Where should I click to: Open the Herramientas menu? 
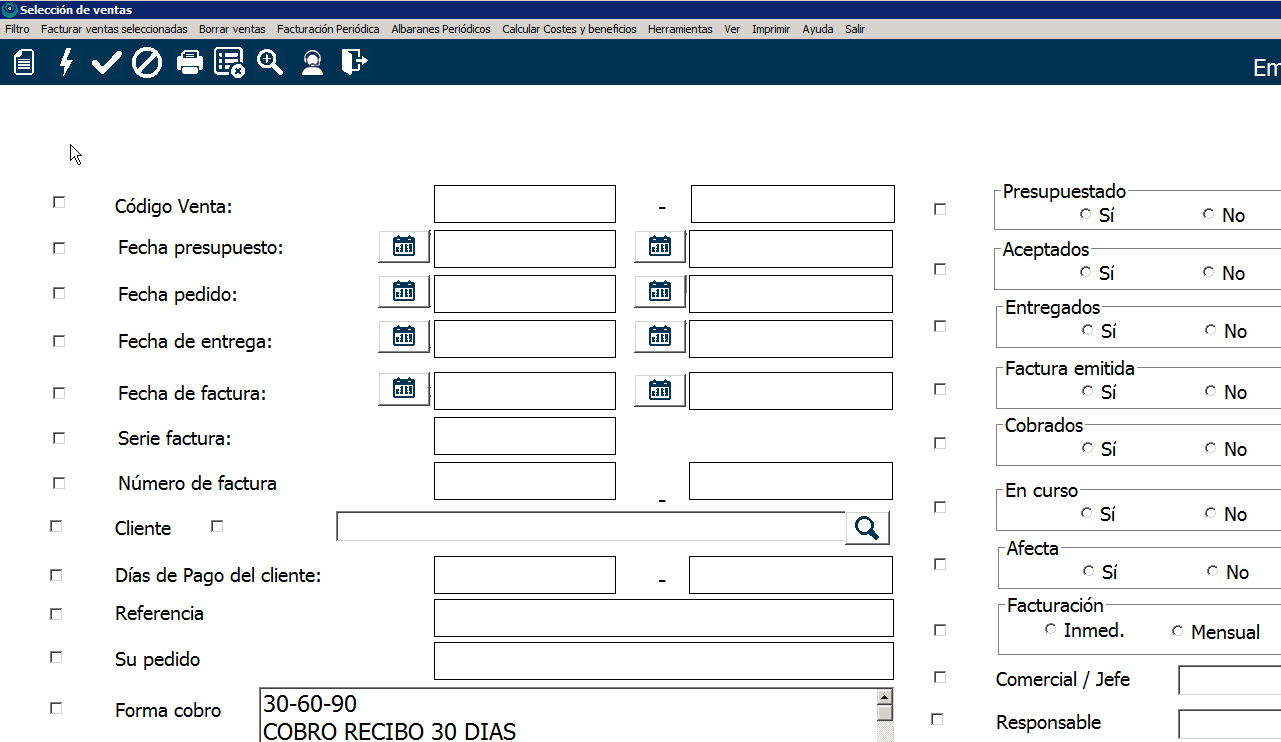[x=680, y=29]
